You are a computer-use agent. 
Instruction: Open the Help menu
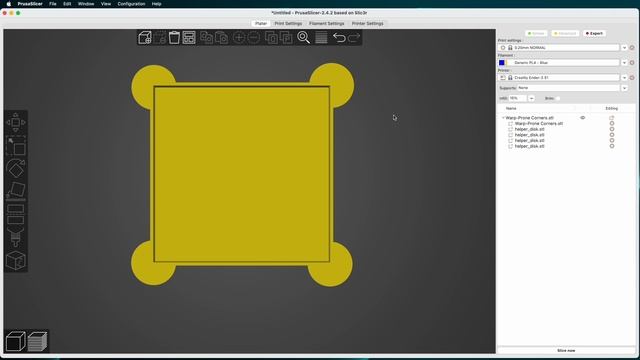(x=156, y=4)
